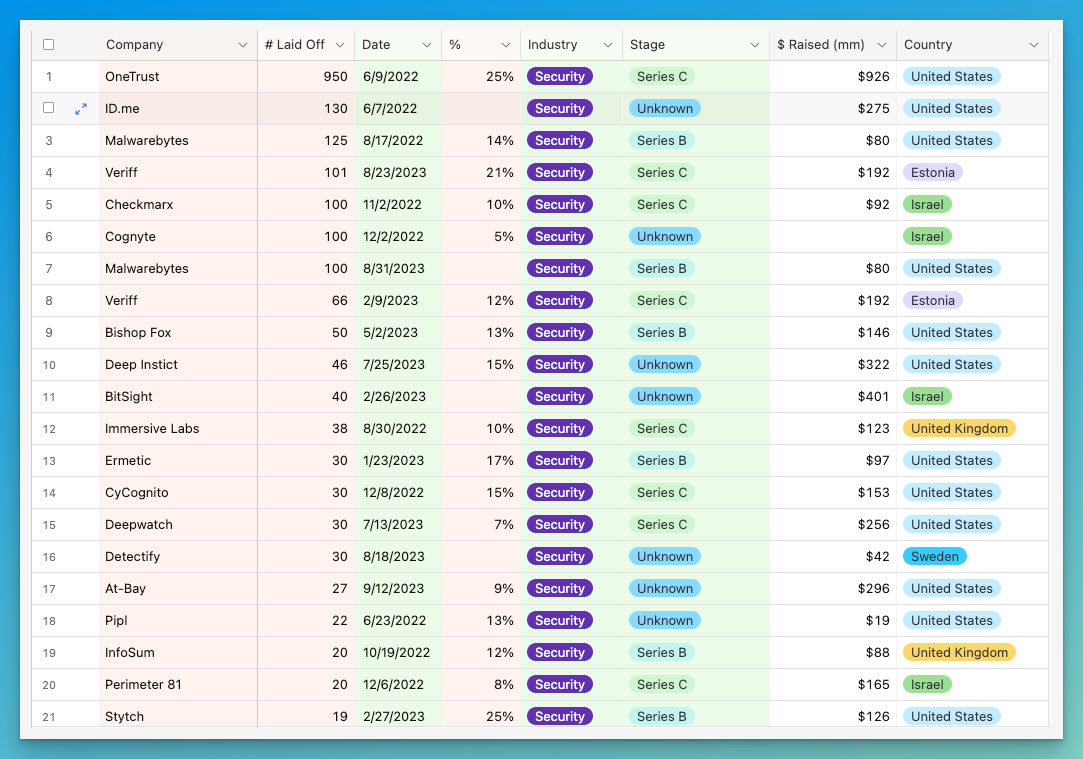1083x759 pixels.
Task: Select the CyCognito company cell
Action: 178,492
